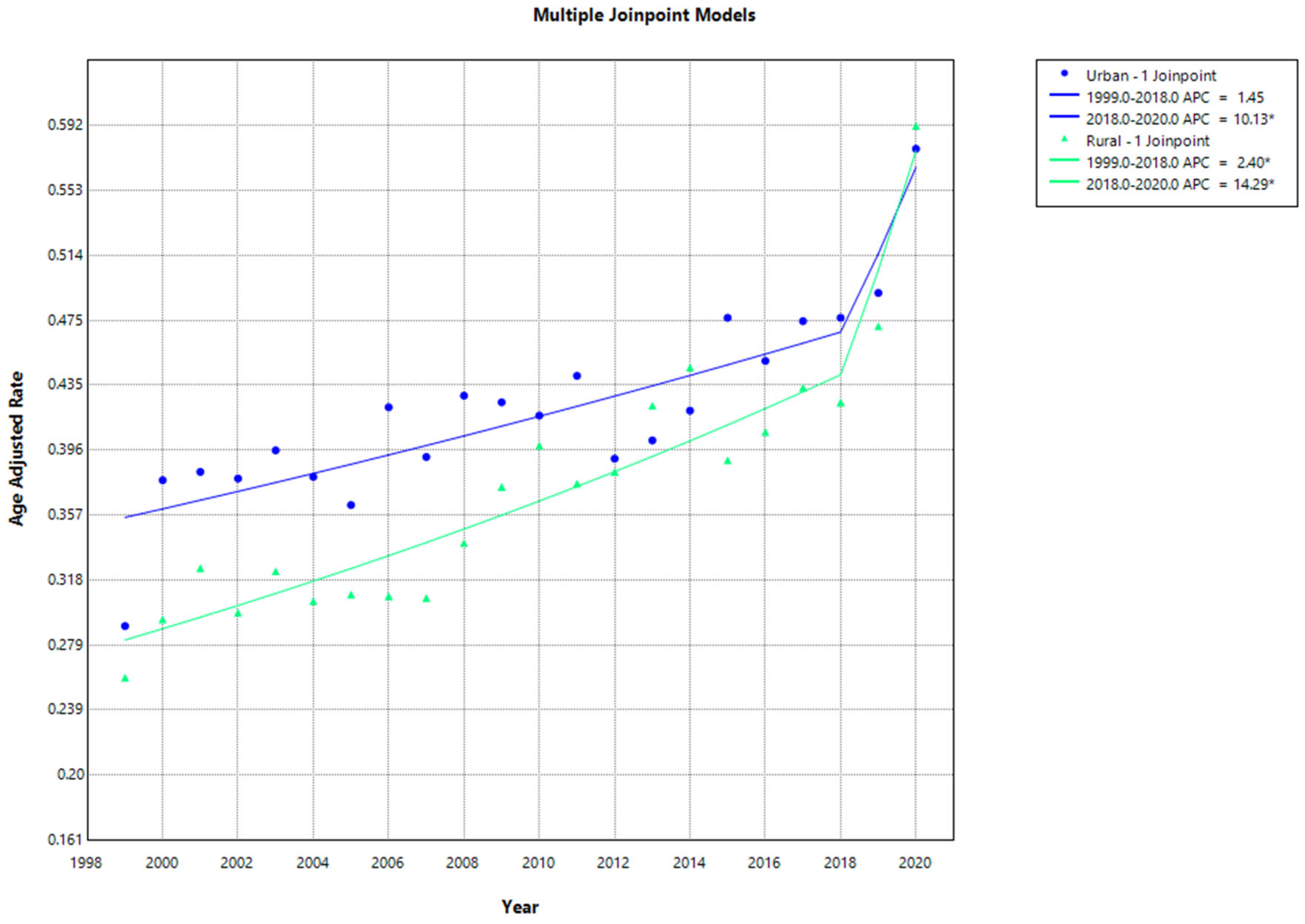This screenshot has width=1305, height=924.
Task: Click the 'Year' x-axis title
Action: (x=520, y=906)
